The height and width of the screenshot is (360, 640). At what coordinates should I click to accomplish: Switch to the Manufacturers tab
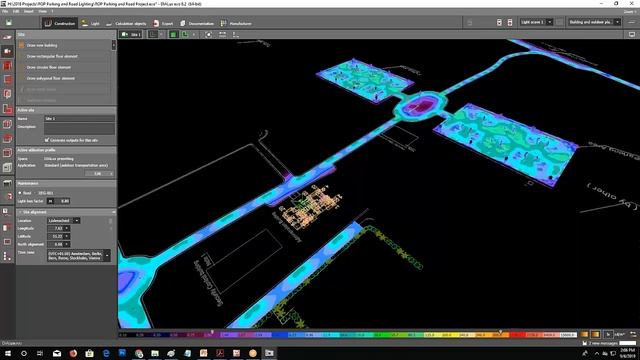click(x=236, y=23)
